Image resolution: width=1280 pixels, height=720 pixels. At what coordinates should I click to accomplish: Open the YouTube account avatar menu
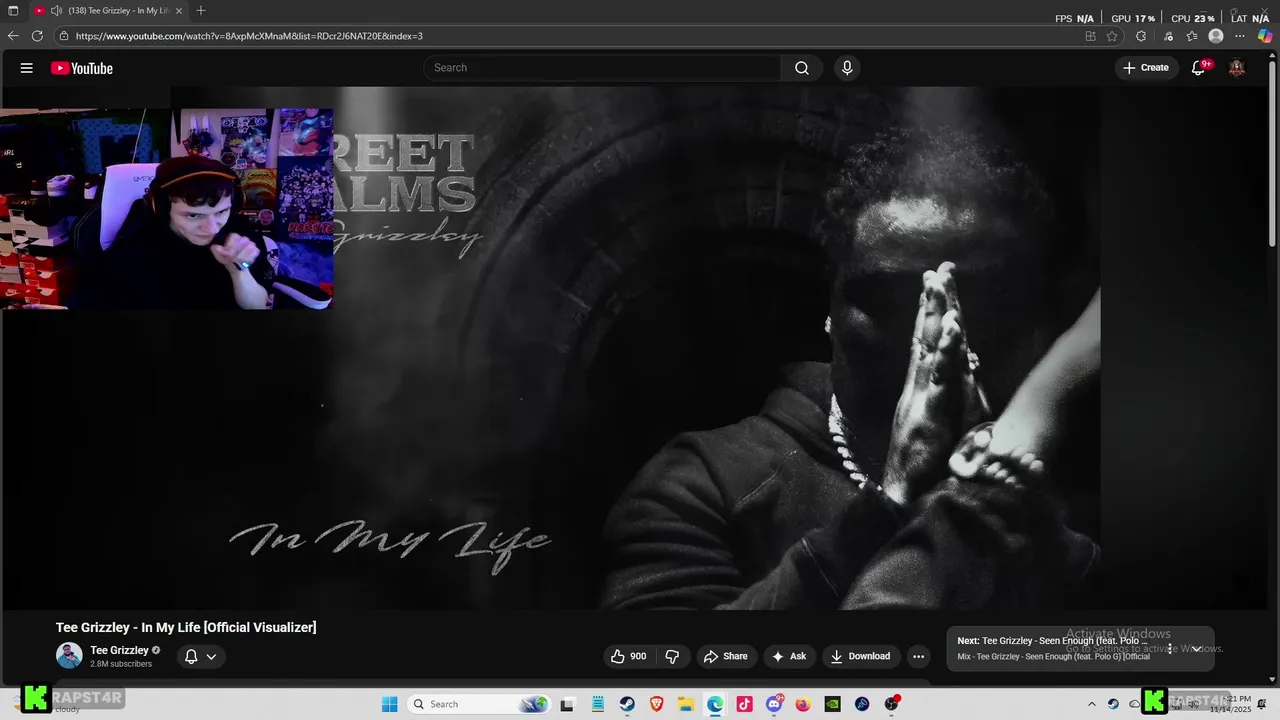[1237, 68]
